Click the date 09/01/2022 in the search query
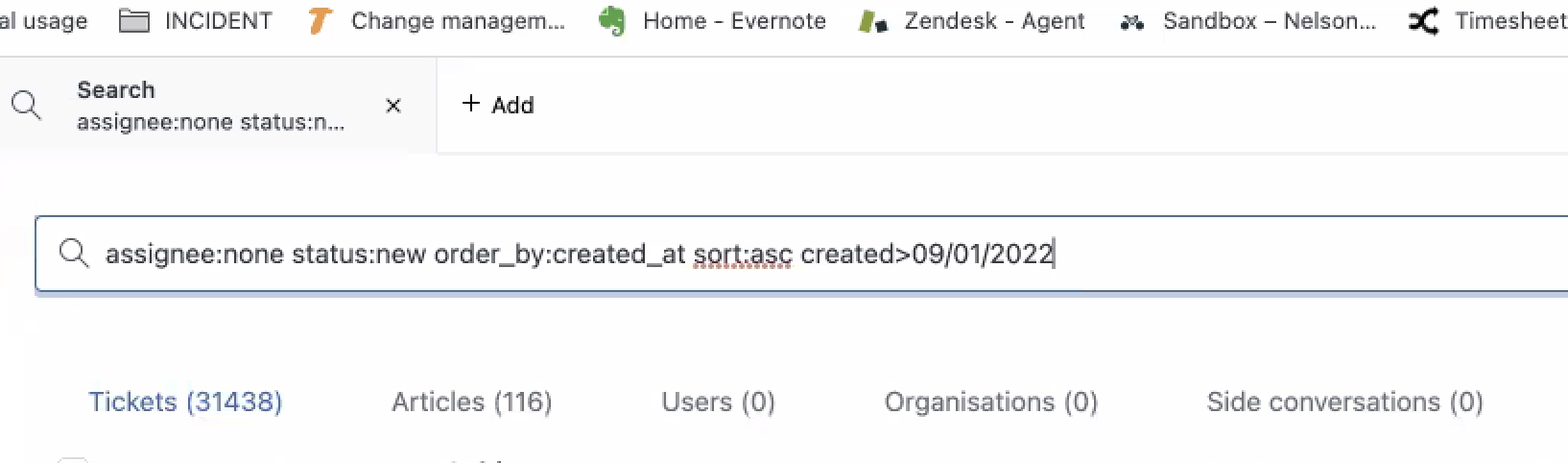 pos(983,255)
